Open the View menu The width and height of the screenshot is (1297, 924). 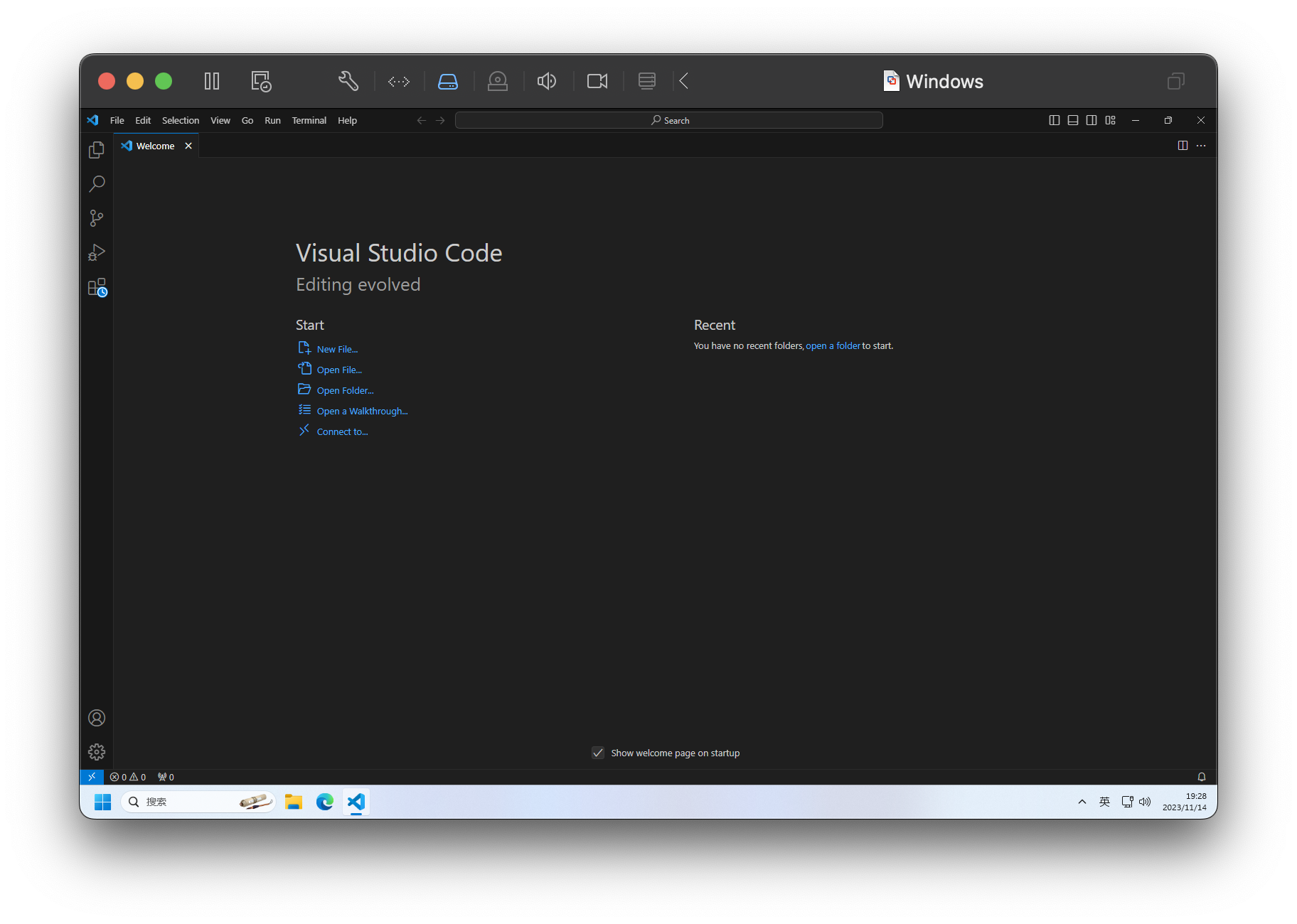[x=220, y=120]
